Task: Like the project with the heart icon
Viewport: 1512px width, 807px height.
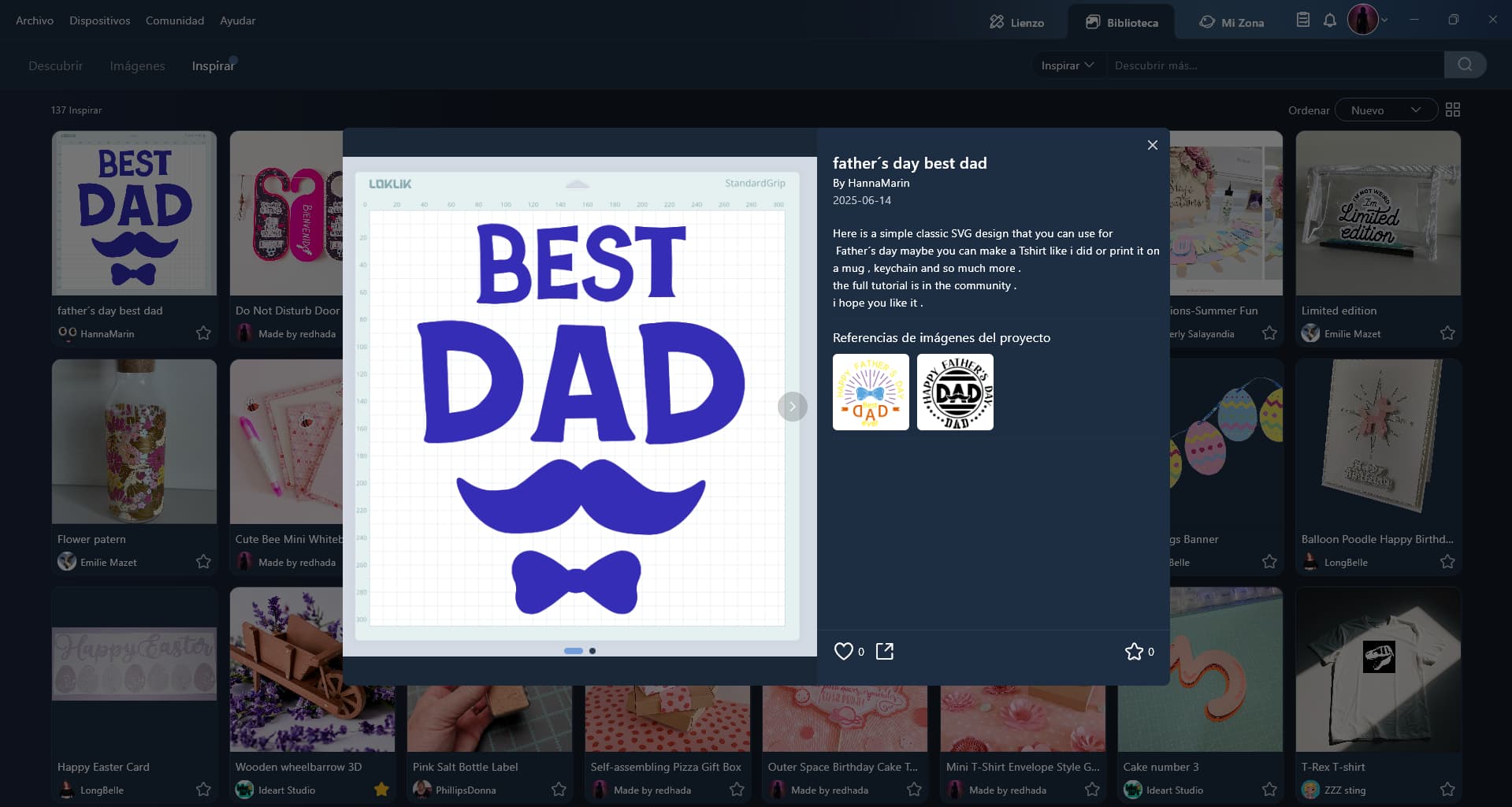Action: (x=843, y=651)
